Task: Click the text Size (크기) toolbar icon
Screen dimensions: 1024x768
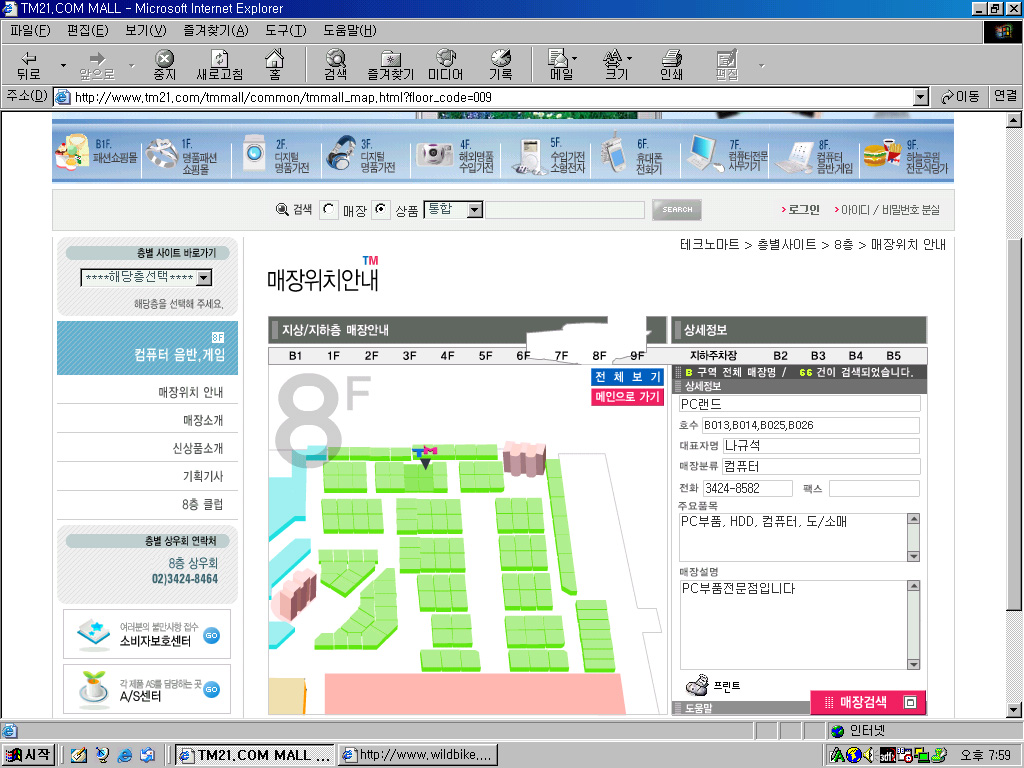Action: [613, 65]
